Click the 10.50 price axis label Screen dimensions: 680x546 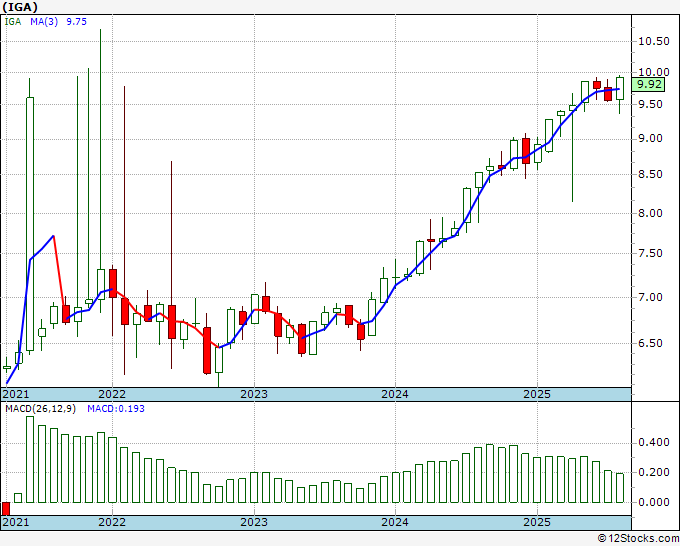point(654,42)
